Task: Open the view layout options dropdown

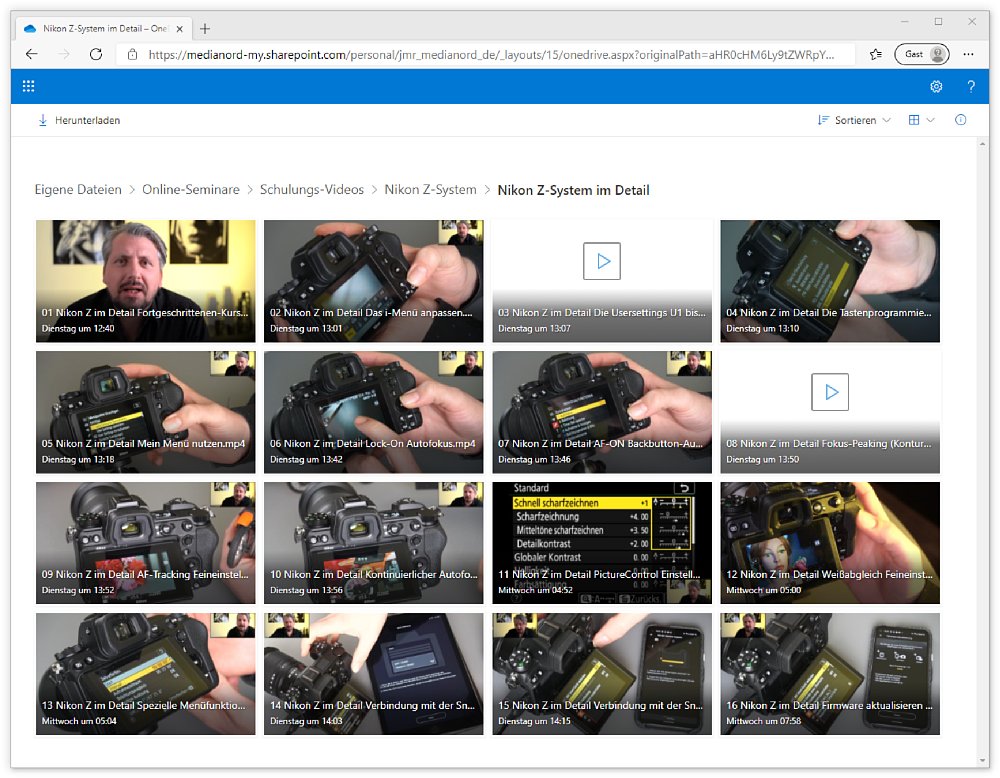Action: 922,120
